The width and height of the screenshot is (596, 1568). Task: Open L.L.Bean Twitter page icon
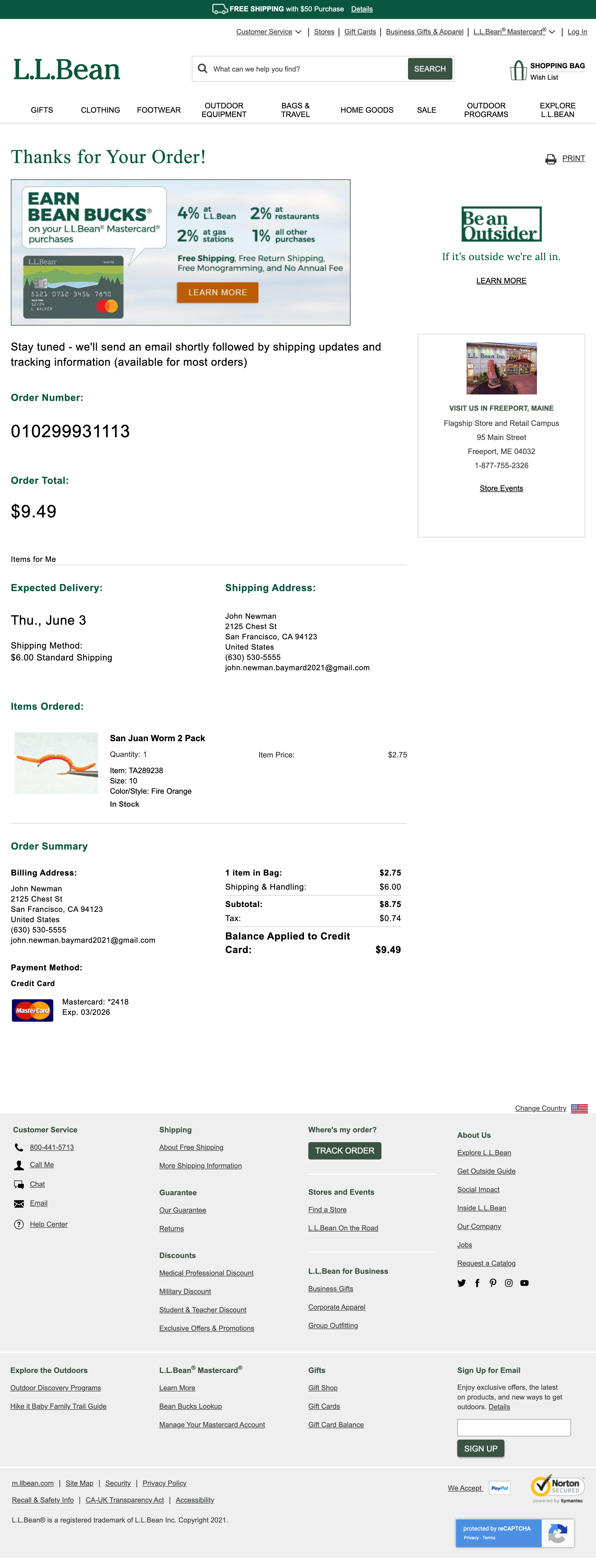tap(461, 1283)
